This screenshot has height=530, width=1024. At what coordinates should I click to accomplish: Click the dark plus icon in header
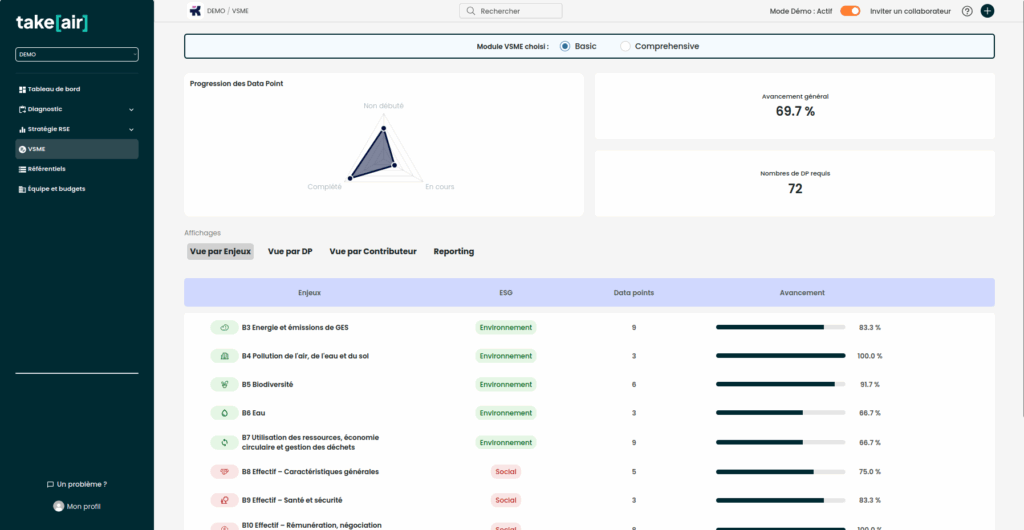(x=987, y=11)
